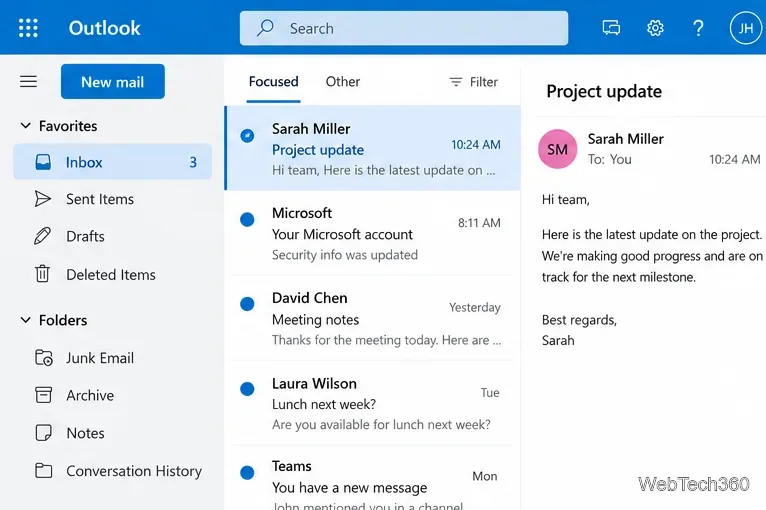Click the Conversation History folder icon
The height and width of the screenshot is (510, 766).
point(43,470)
